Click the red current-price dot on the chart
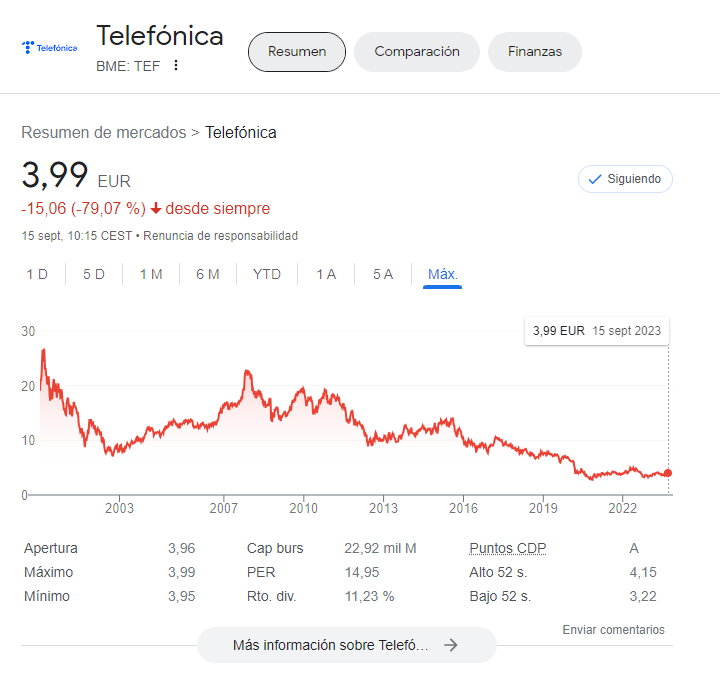This screenshot has width=720, height=697. tap(668, 473)
